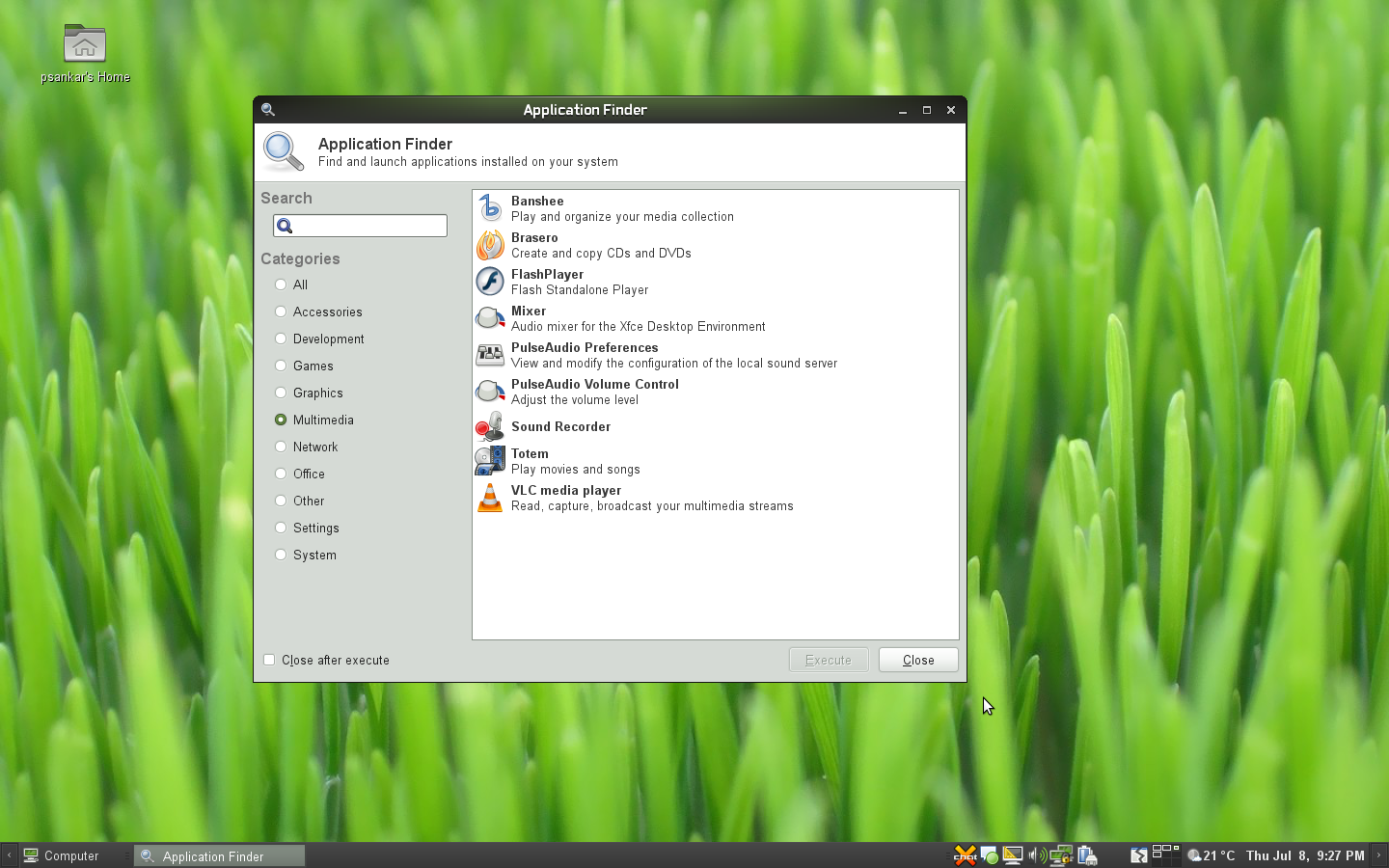Viewport: 1389px width, 868px height.
Task: Open Totem movie player icon
Action: click(489, 461)
